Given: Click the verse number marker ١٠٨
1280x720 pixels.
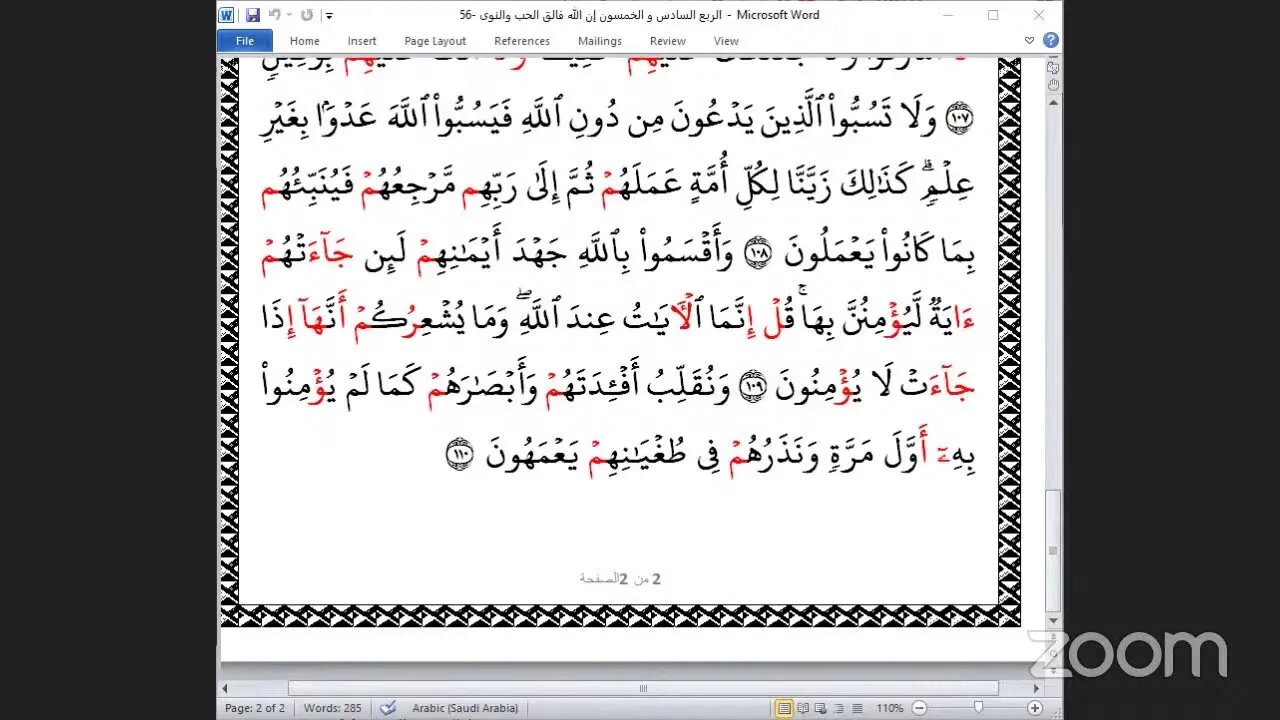Looking at the screenshot, I should click(756, 253).
